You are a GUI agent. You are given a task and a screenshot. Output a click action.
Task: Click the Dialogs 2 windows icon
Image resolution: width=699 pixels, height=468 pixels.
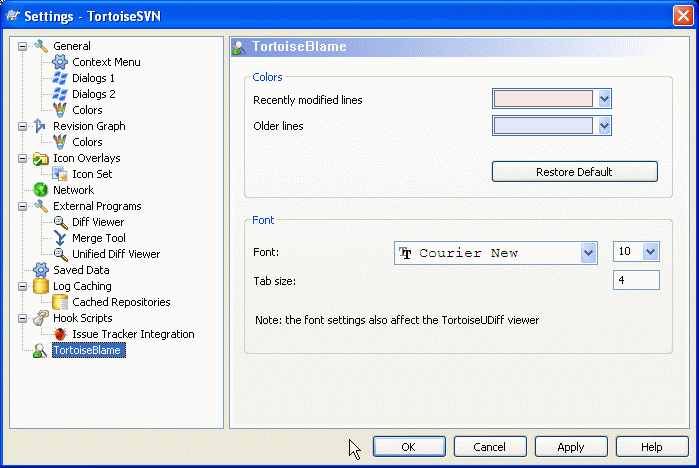click(60, 94)
